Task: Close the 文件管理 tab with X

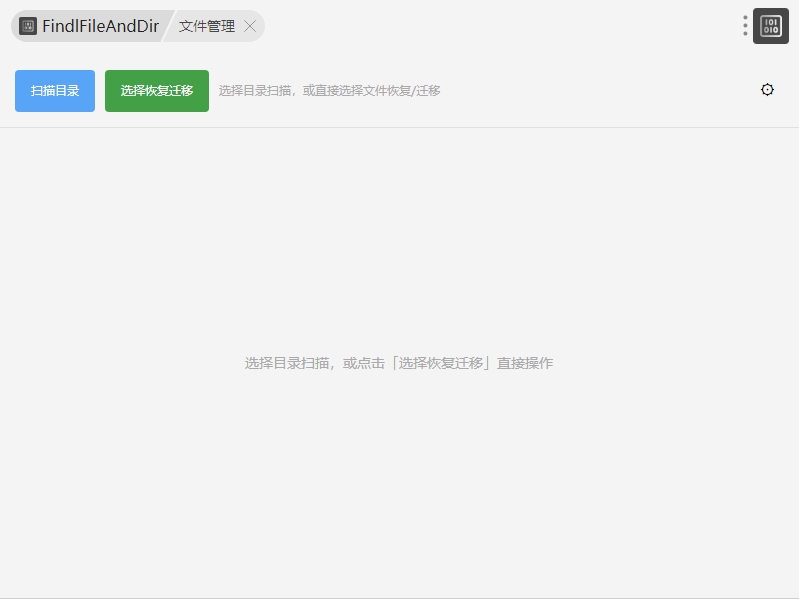Action: click(x=250, y=26)
